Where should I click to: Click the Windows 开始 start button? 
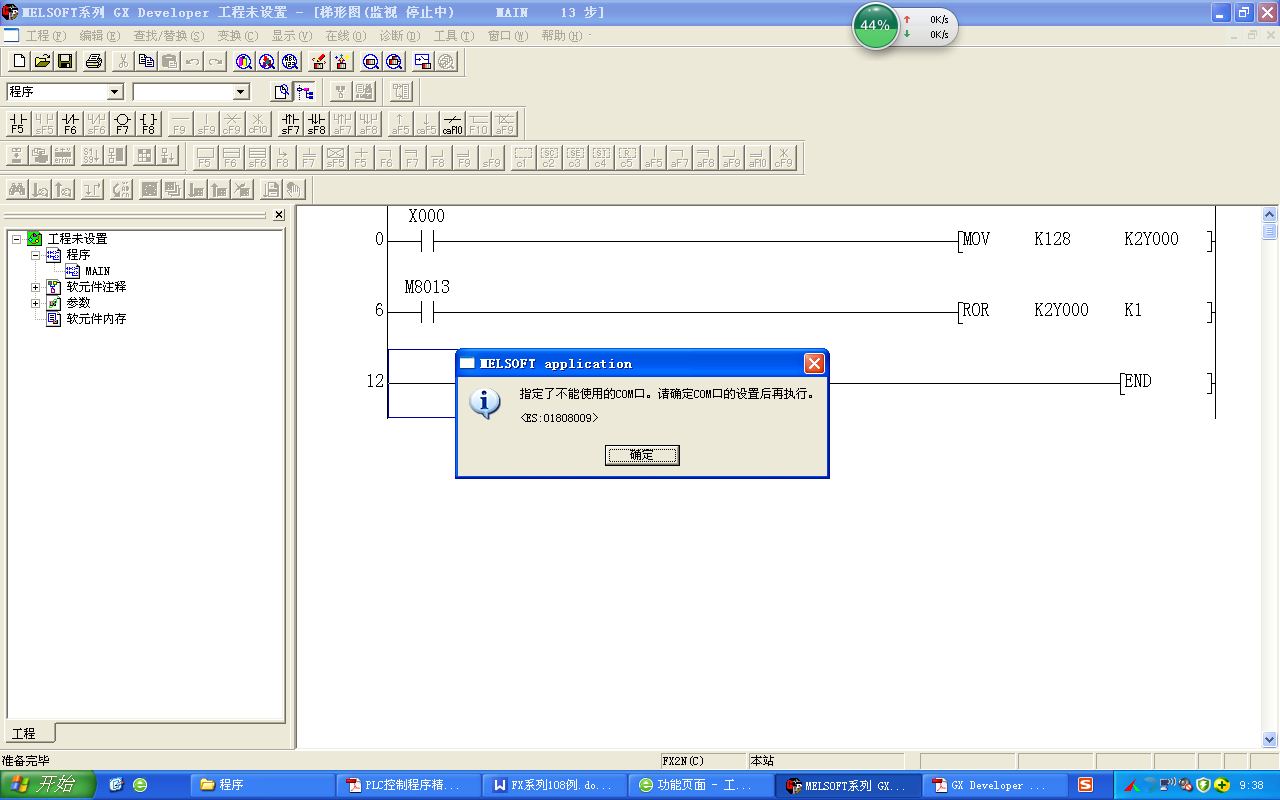(x=48, y=785)
